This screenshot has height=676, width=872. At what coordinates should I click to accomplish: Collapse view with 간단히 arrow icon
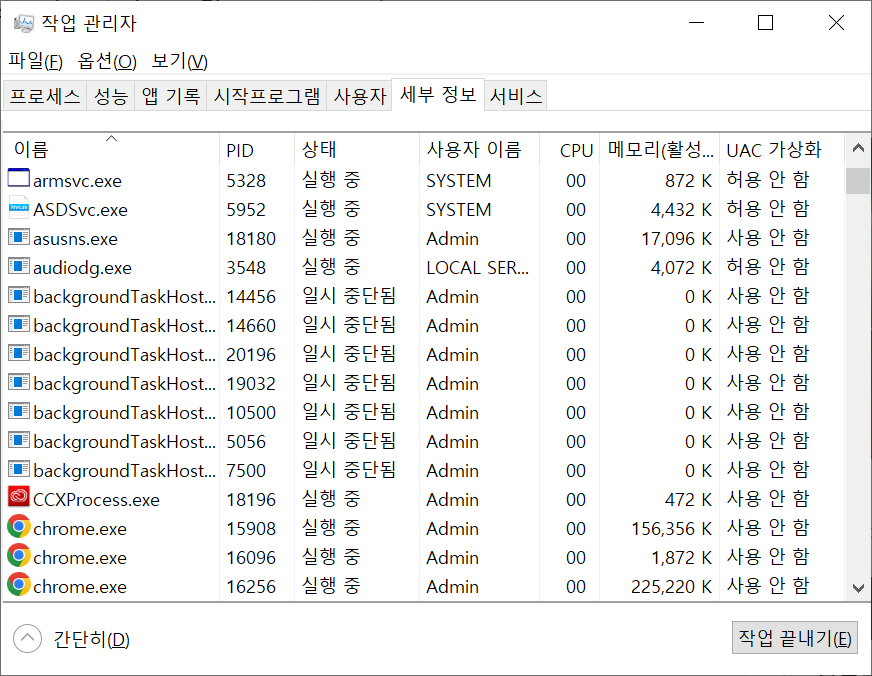(27, 639)
